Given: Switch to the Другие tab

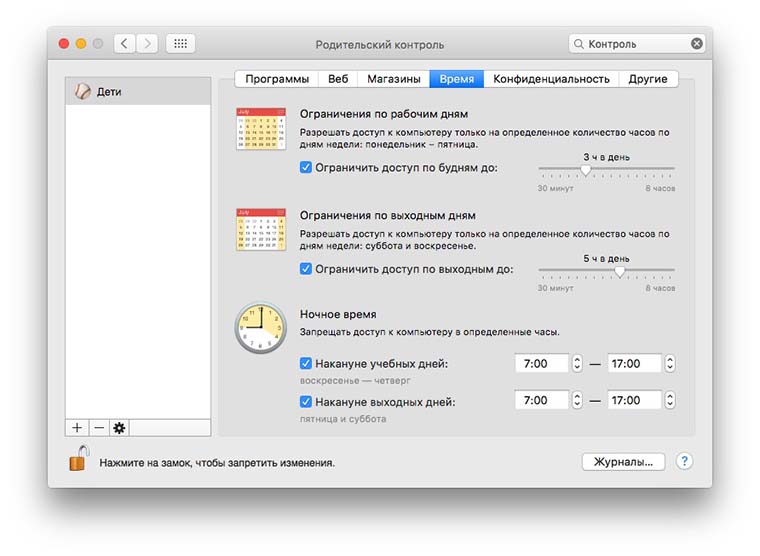Looking at the screenshot, I should [648, 79].
